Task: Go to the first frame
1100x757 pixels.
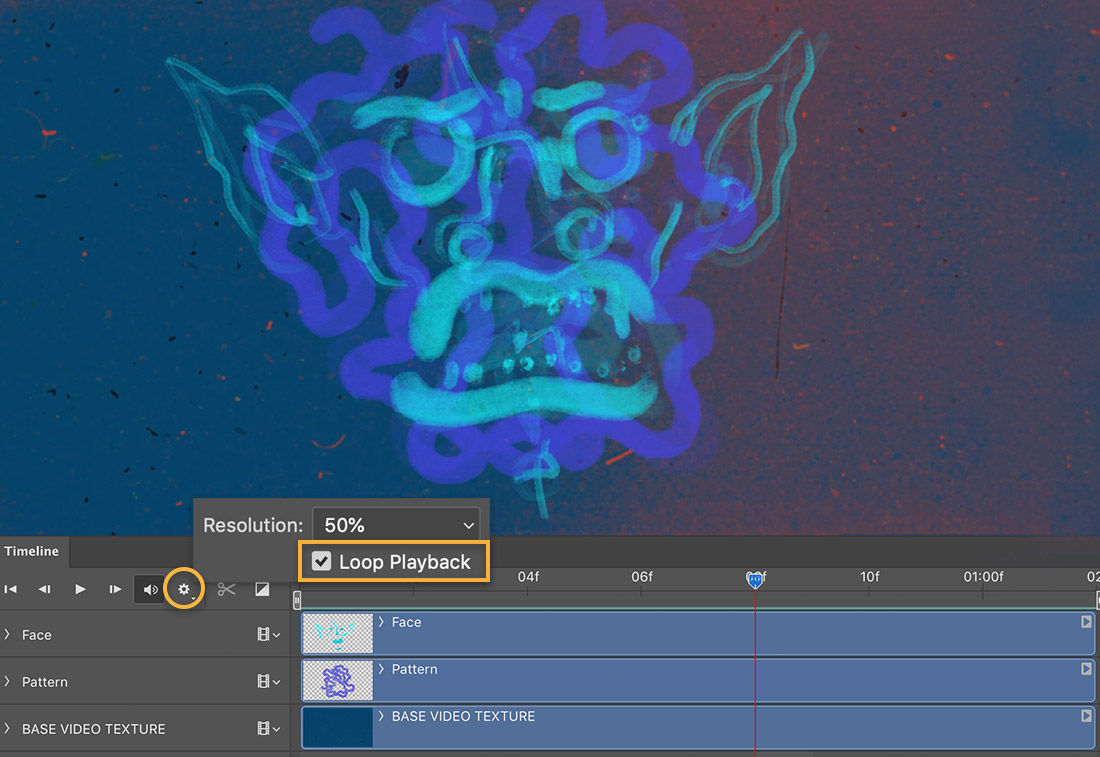Action: 12,589
